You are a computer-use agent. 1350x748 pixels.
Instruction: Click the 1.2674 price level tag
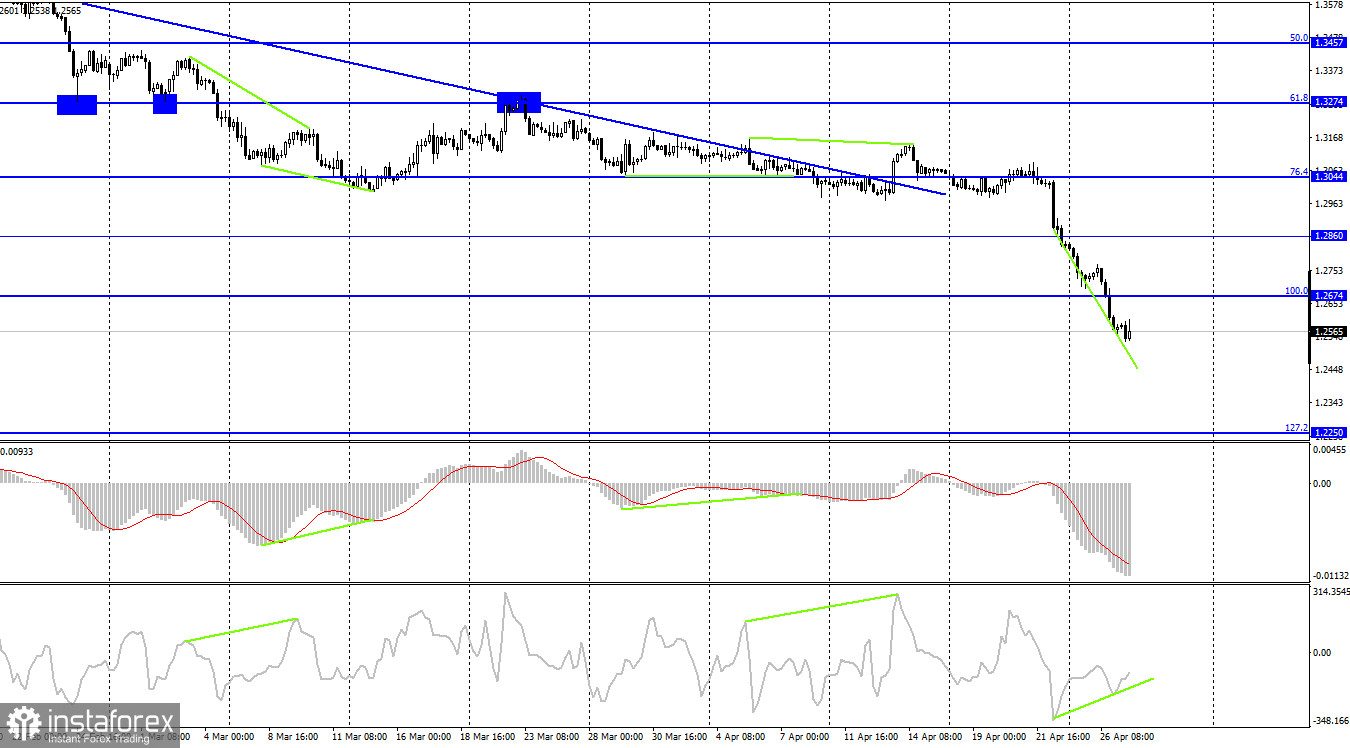[1329, 296]
